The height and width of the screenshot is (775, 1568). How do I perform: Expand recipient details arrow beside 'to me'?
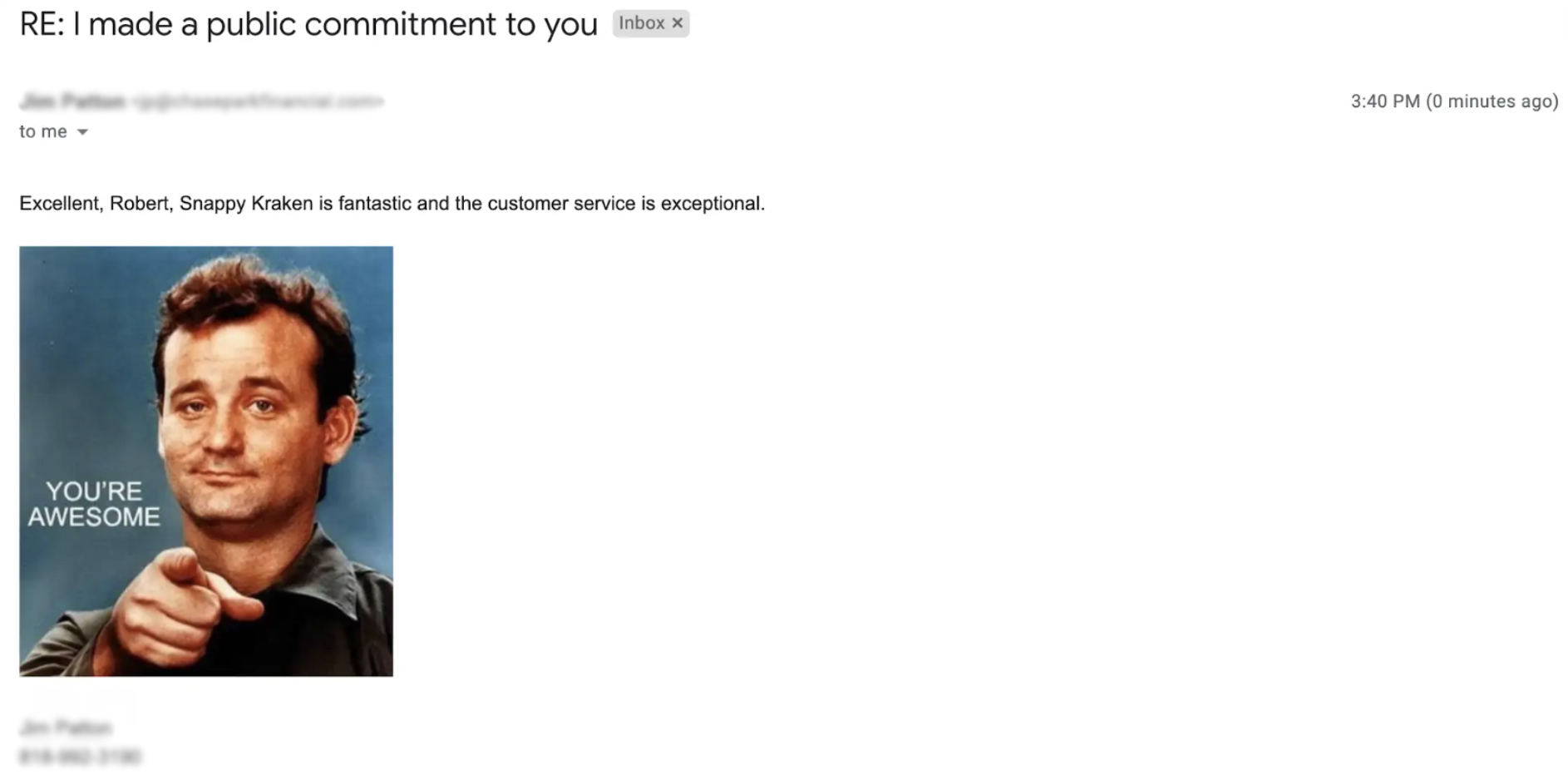coord(82,132)
